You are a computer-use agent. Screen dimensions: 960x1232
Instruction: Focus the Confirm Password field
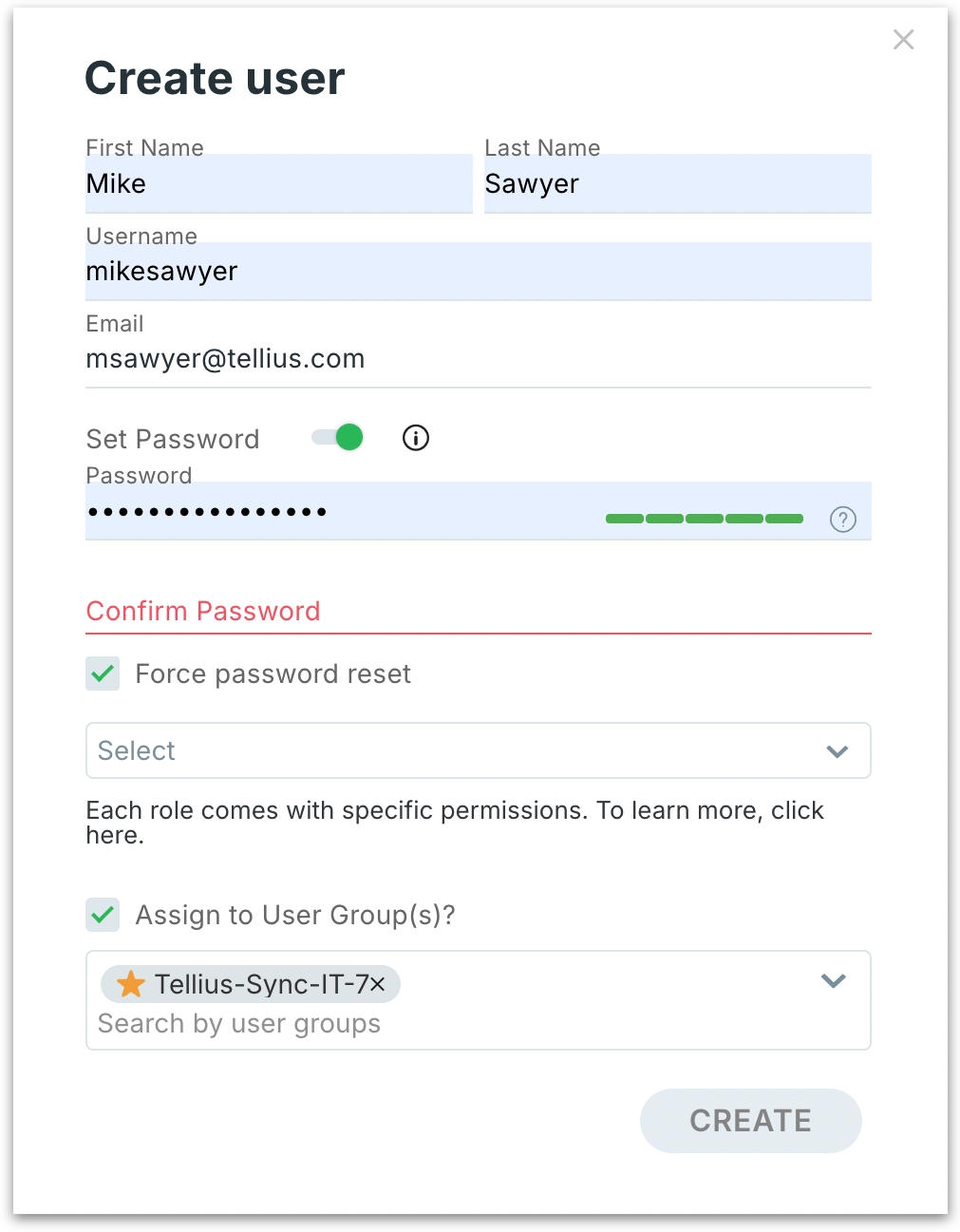pos(478,612)
